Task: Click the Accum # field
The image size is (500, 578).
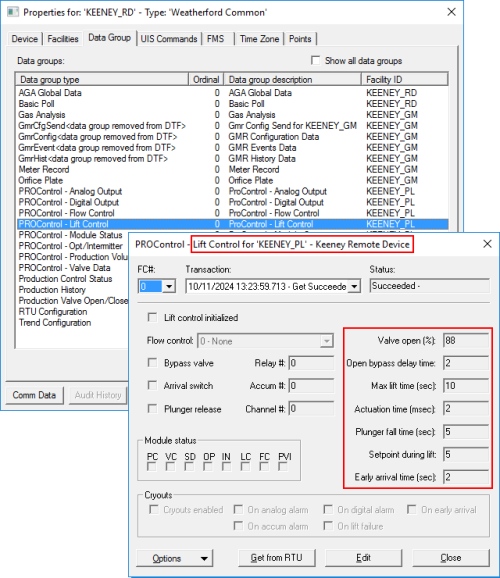Action: (x=311, y=386)
